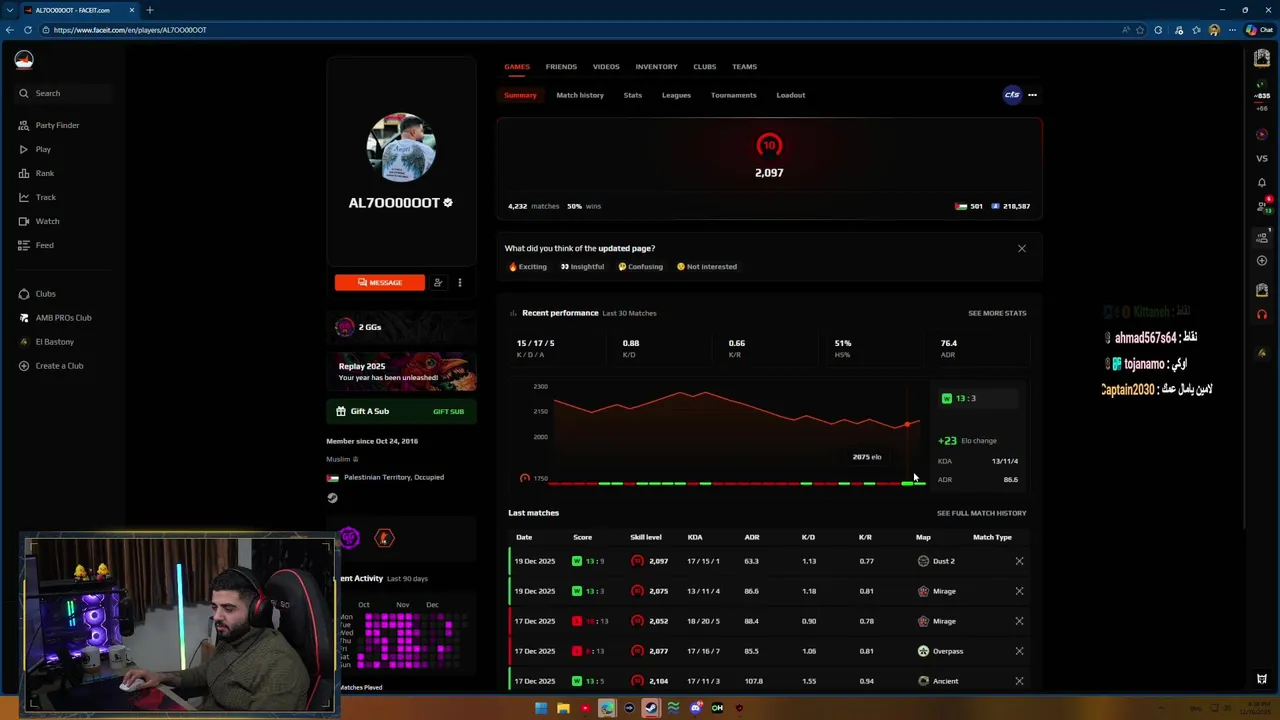Click Create a Club
This screenshot has height=720, width=1280.
tap(51, 366)
